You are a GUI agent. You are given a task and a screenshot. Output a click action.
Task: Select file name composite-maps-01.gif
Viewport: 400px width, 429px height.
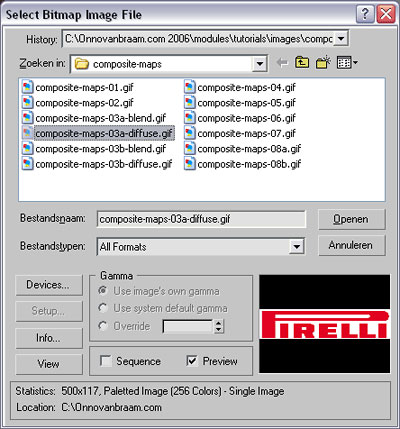coord(84,88)
